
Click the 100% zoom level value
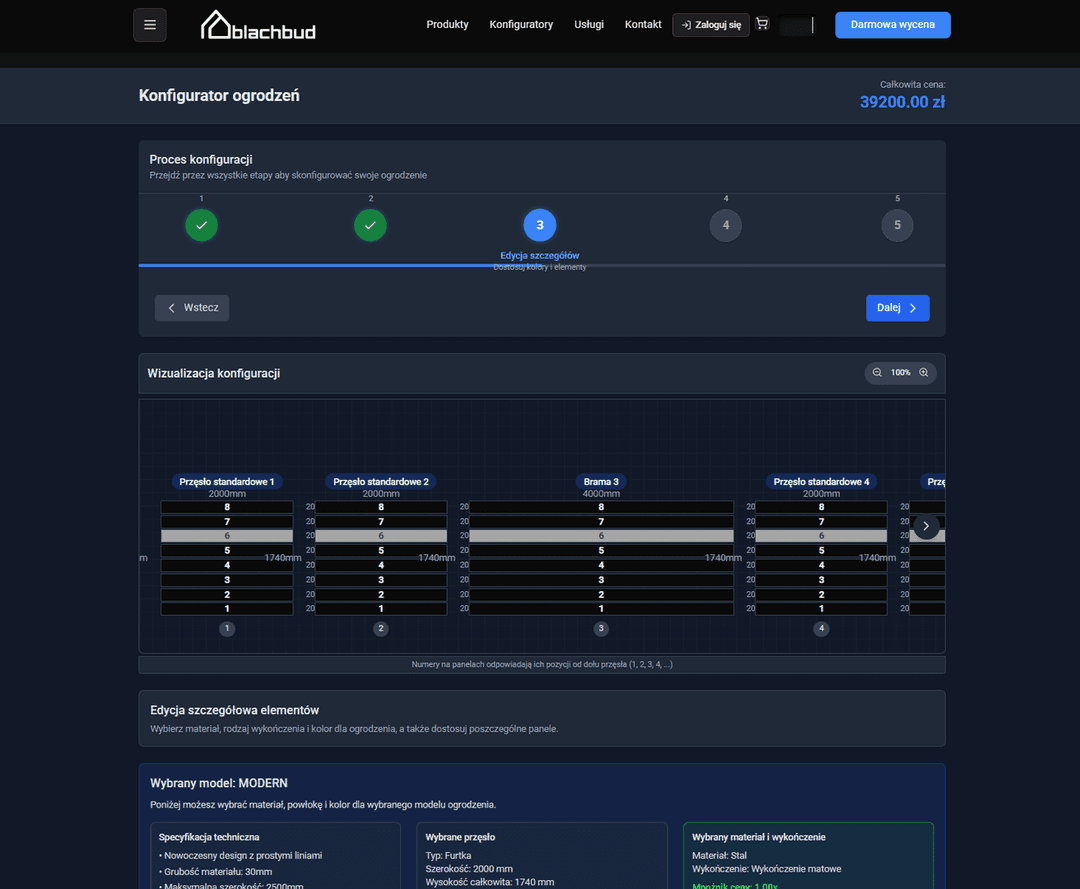pyautogui.click(x=900, y=373)
